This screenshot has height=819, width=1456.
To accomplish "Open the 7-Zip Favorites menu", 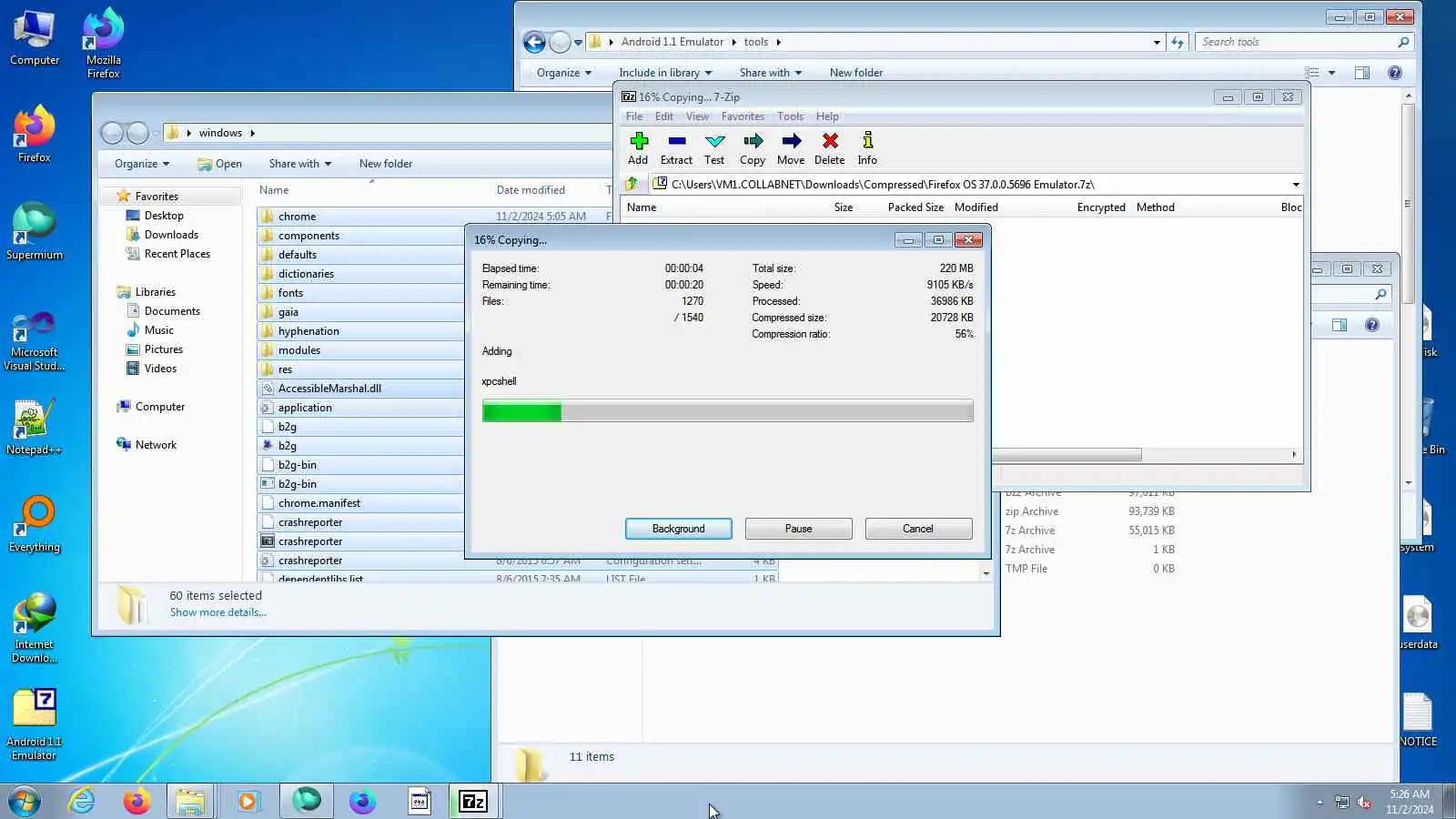I will click(743, 116).
